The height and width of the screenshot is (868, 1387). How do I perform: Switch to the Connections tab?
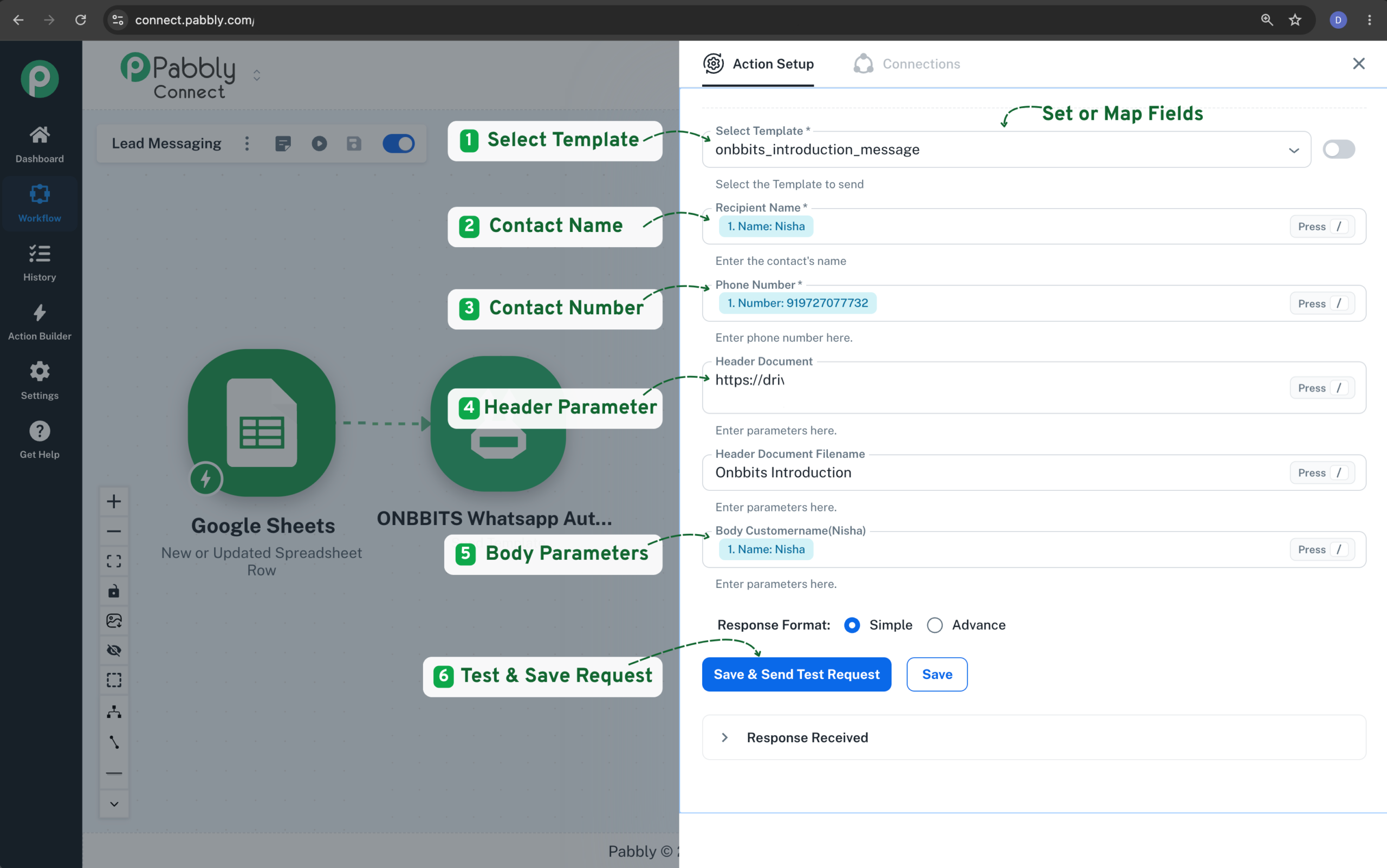click(x=906, y=64)
